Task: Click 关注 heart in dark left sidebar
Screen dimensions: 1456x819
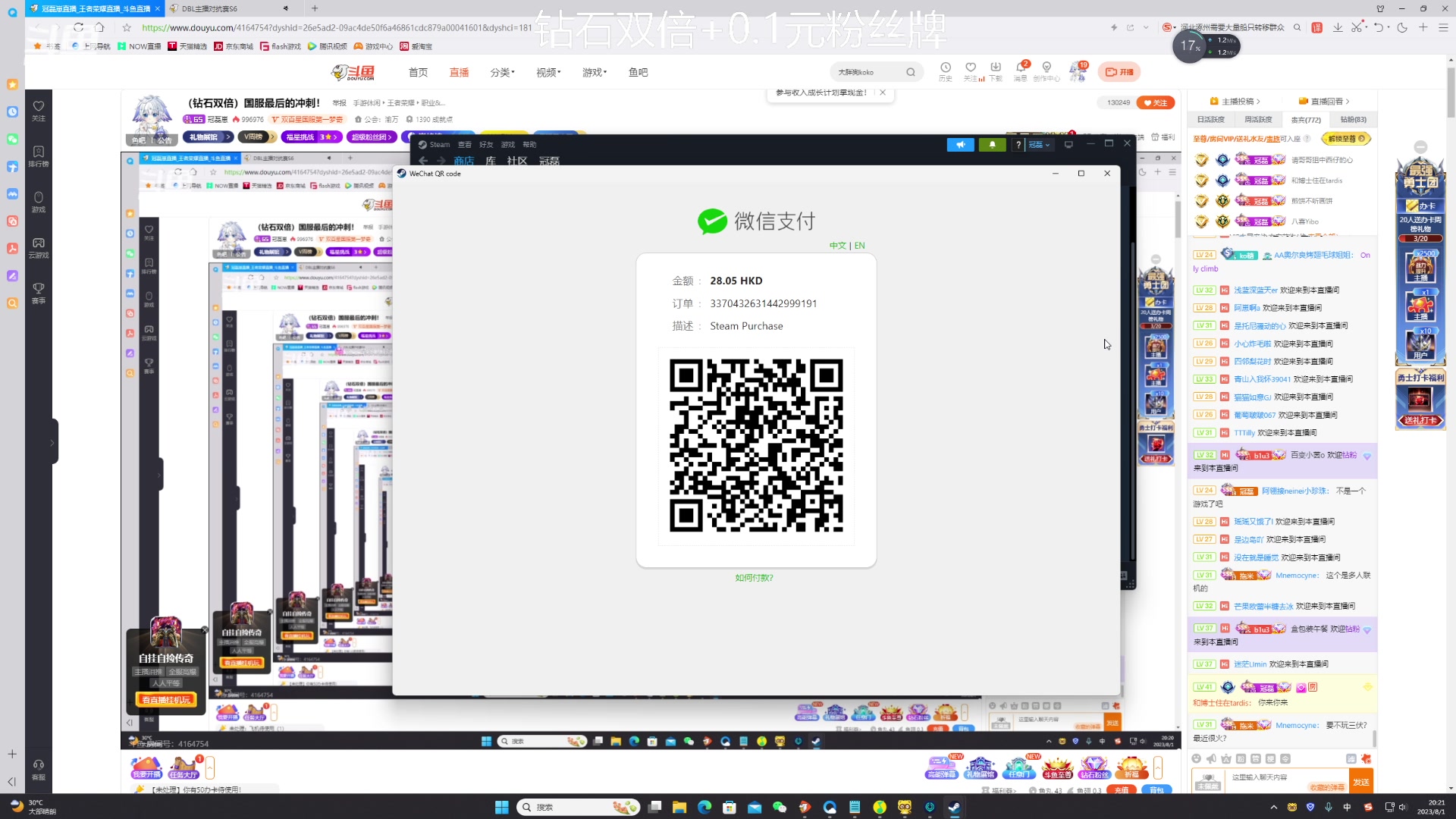Action: pyautogui.click(x=39, y=111)
